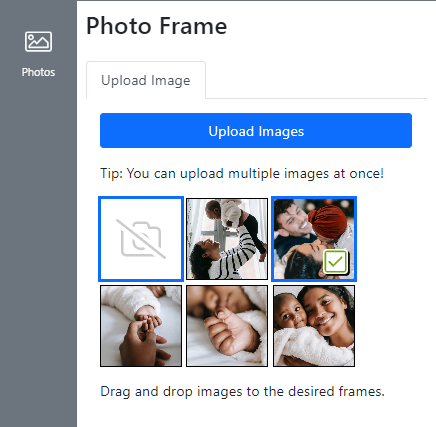Click the red beanie in the couple photo

[324, 219]
